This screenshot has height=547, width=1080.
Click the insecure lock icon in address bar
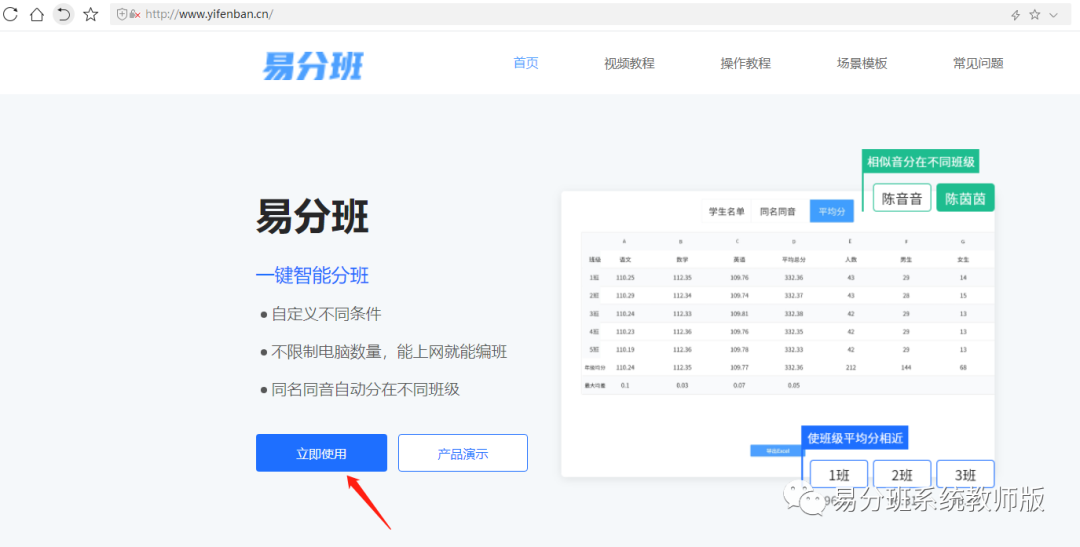(135, 14)
